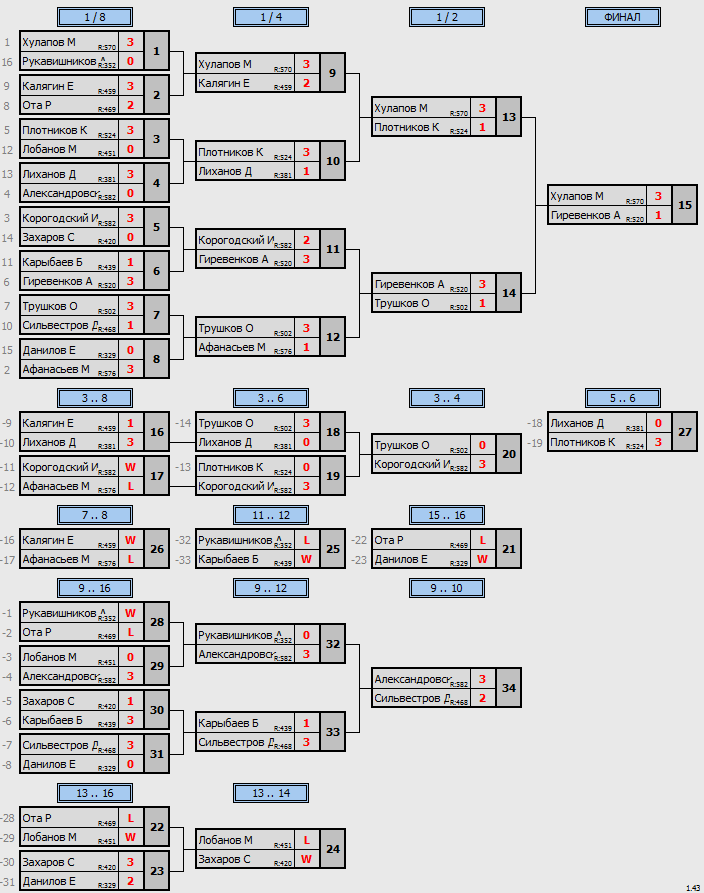Image resolution: width=704 pixels, height=893 pixels.
Task: Select the 3..8 placement header
Action: point(95,398)
